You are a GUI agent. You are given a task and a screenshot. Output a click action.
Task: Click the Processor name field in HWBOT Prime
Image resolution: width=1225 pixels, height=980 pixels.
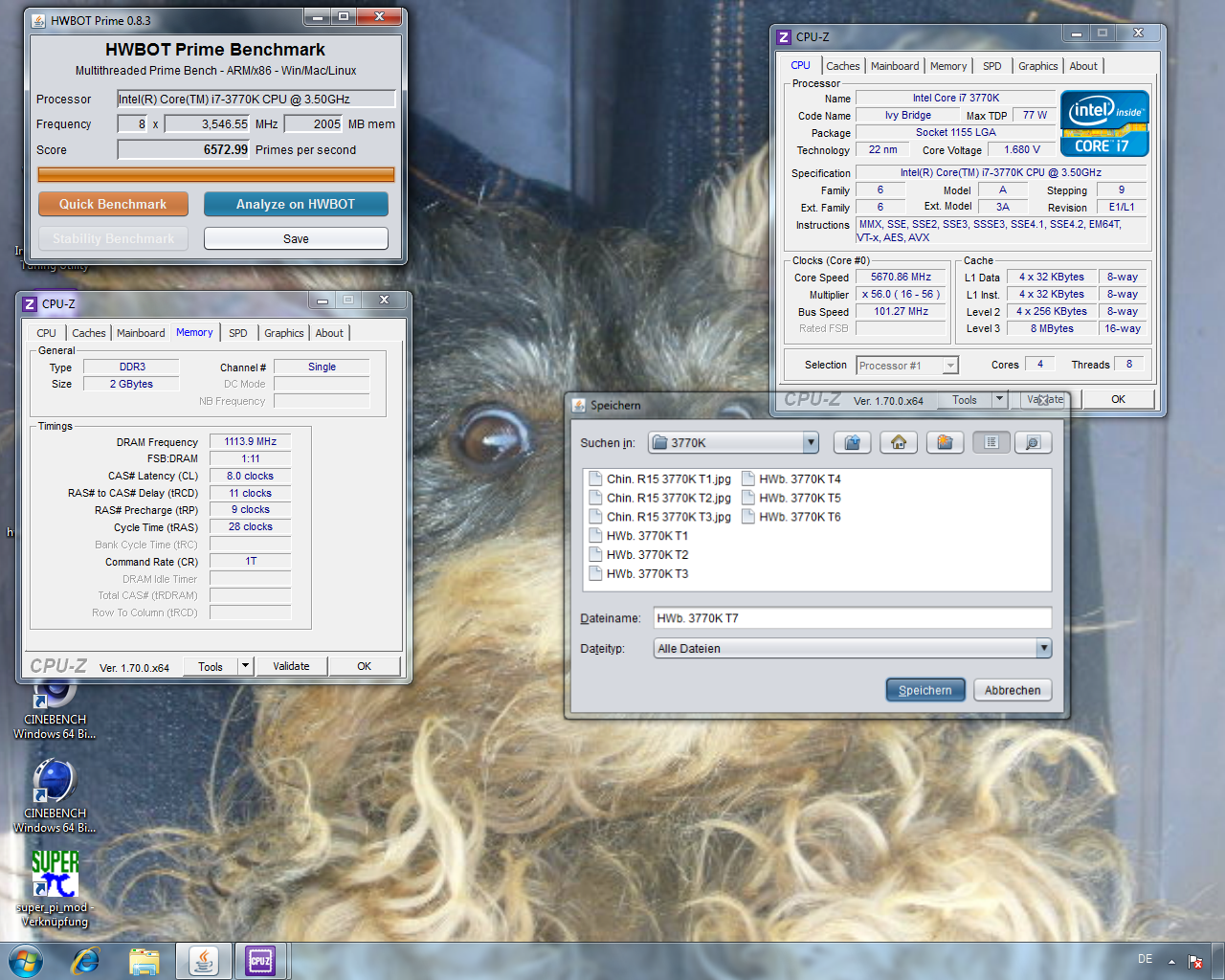pyautogui.click(x=256, y=99)
